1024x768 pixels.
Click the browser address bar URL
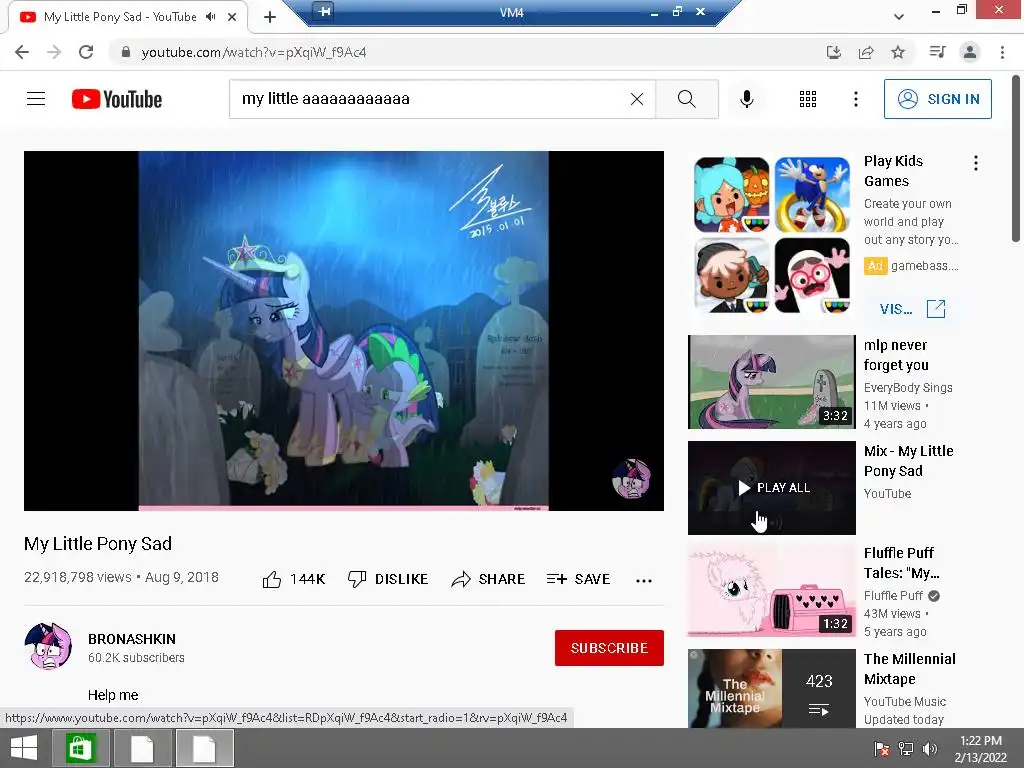click(x=254, y=52)
